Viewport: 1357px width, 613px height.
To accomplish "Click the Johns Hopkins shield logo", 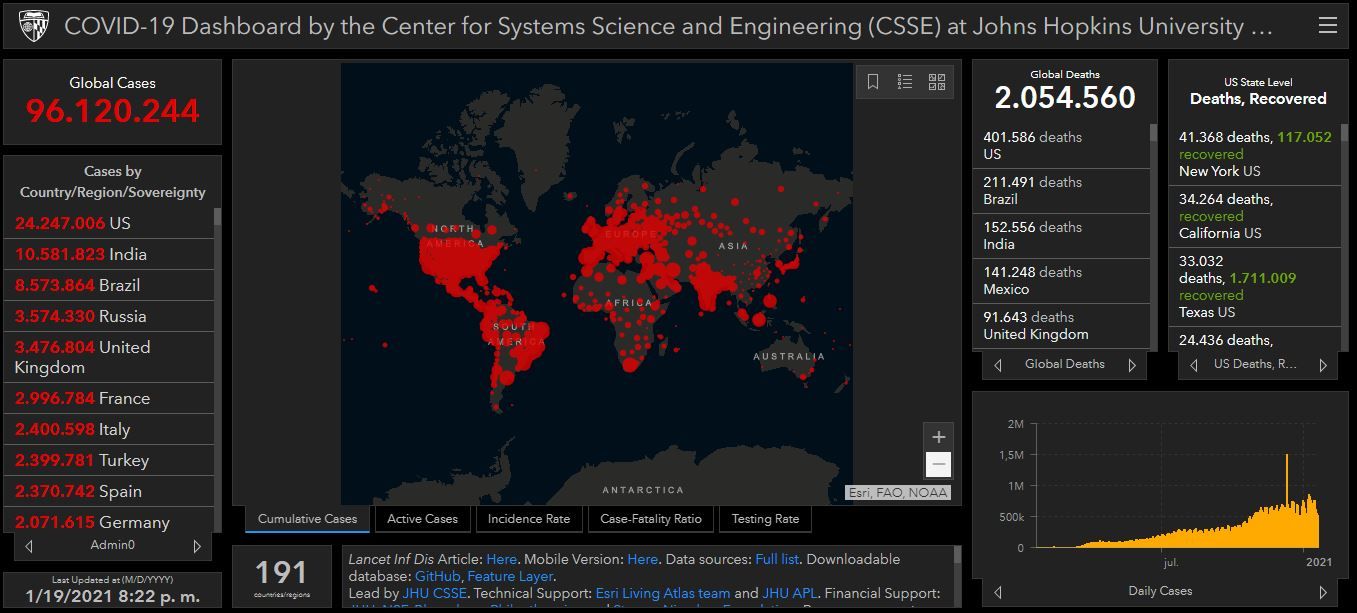I will click(x=32, y=26).
